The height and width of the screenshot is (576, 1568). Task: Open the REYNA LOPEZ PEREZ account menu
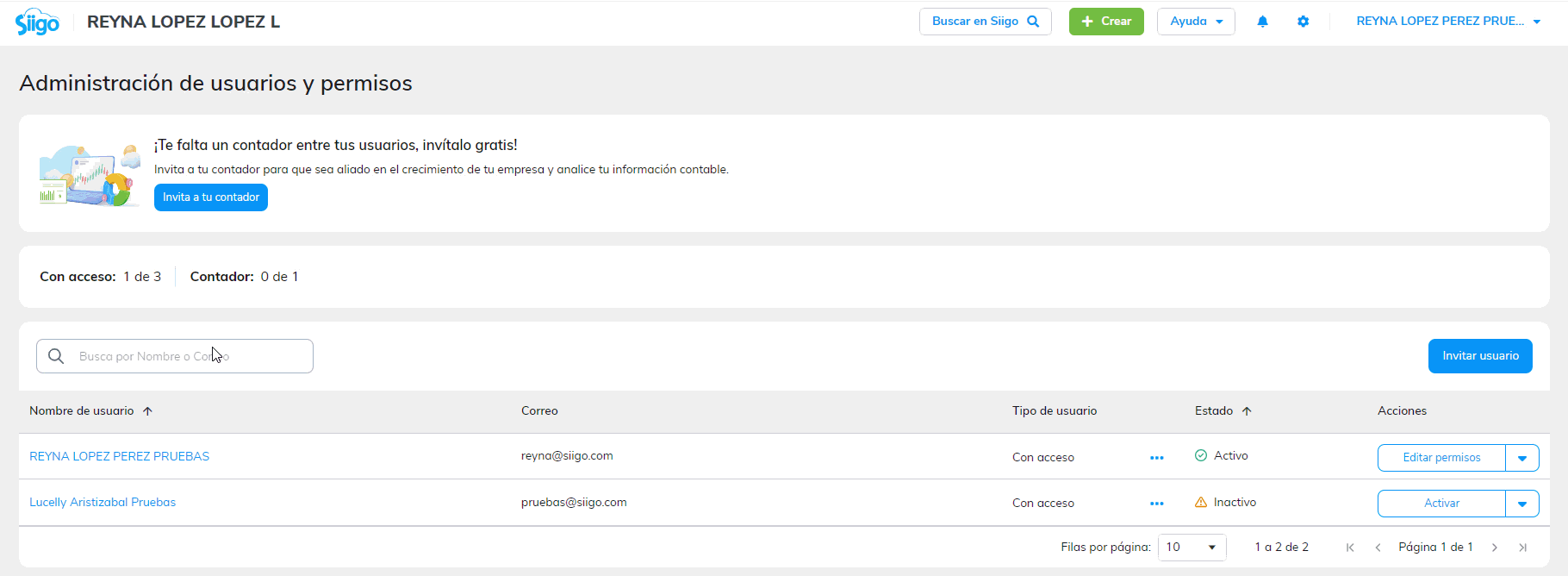pyautogui.click(x=1447, y=22)
